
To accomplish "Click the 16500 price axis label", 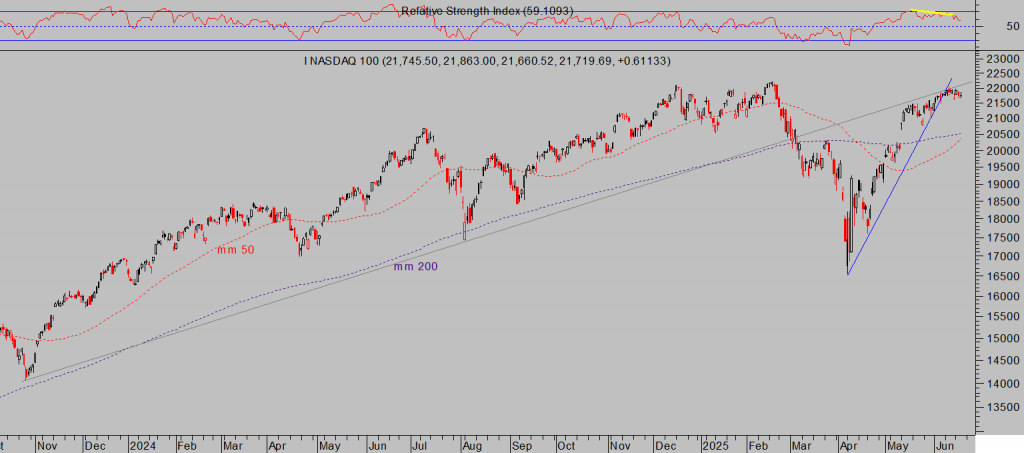I will coord(1002,277).
